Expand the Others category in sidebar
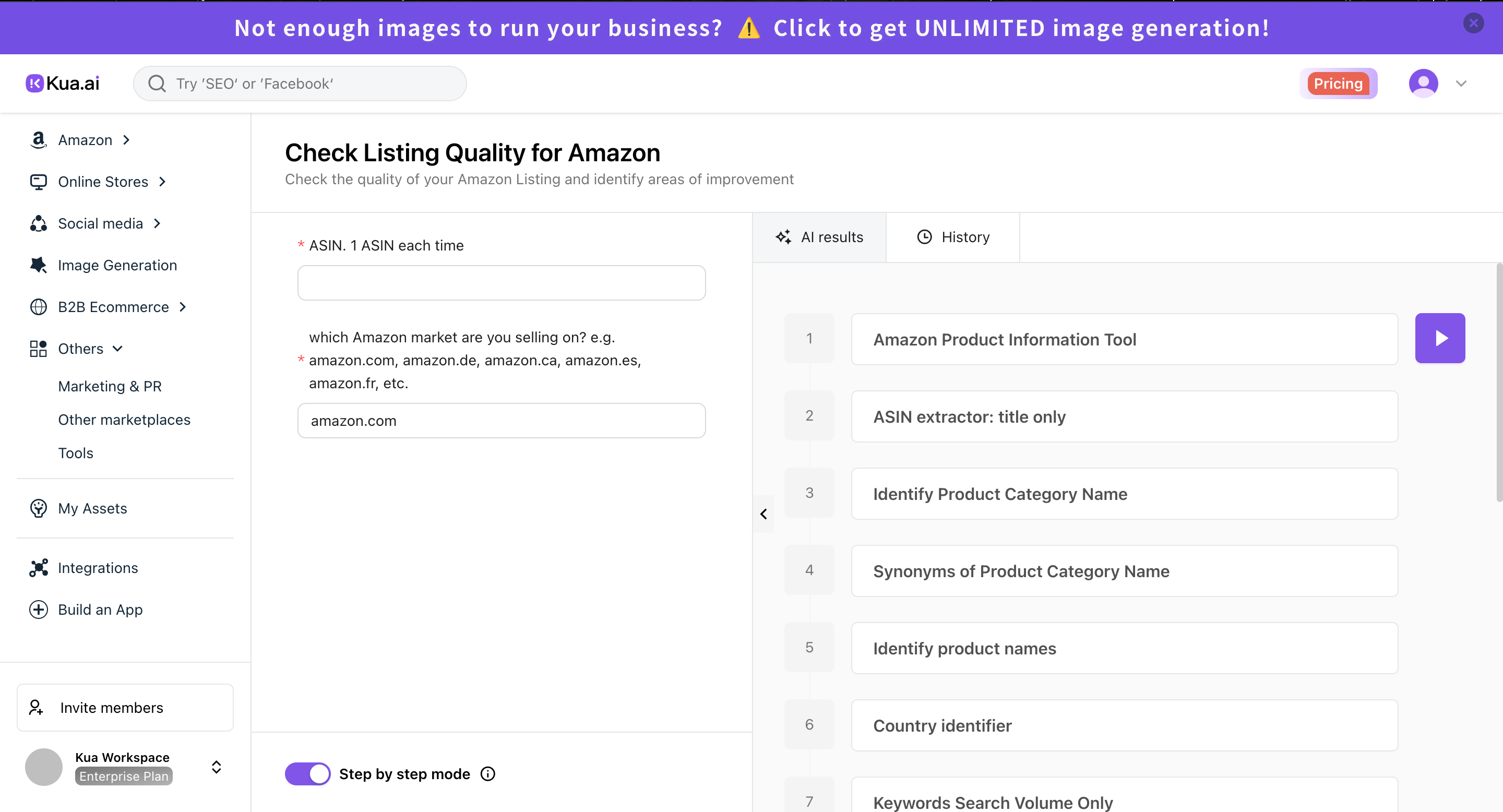The image size is (1503, 812). (x=118, y=348)
